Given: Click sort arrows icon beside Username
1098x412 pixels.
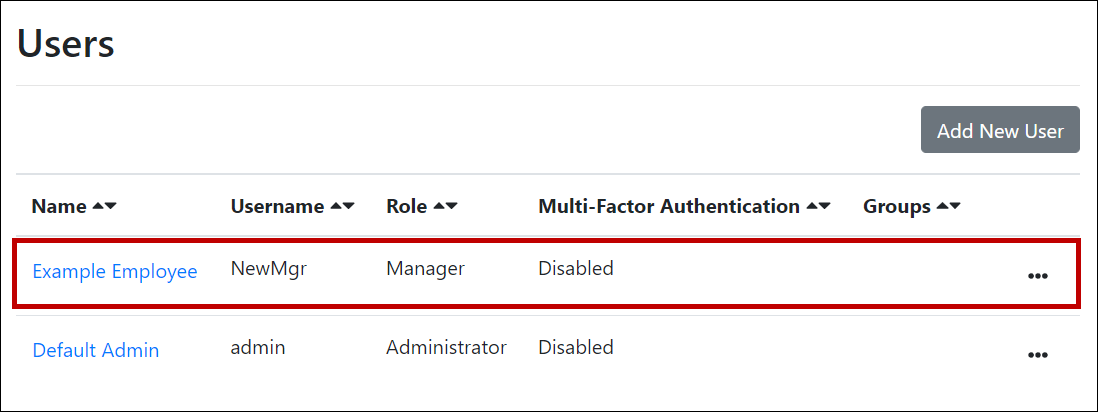Looking at the screenshot, I should click(x=342, y=207).
